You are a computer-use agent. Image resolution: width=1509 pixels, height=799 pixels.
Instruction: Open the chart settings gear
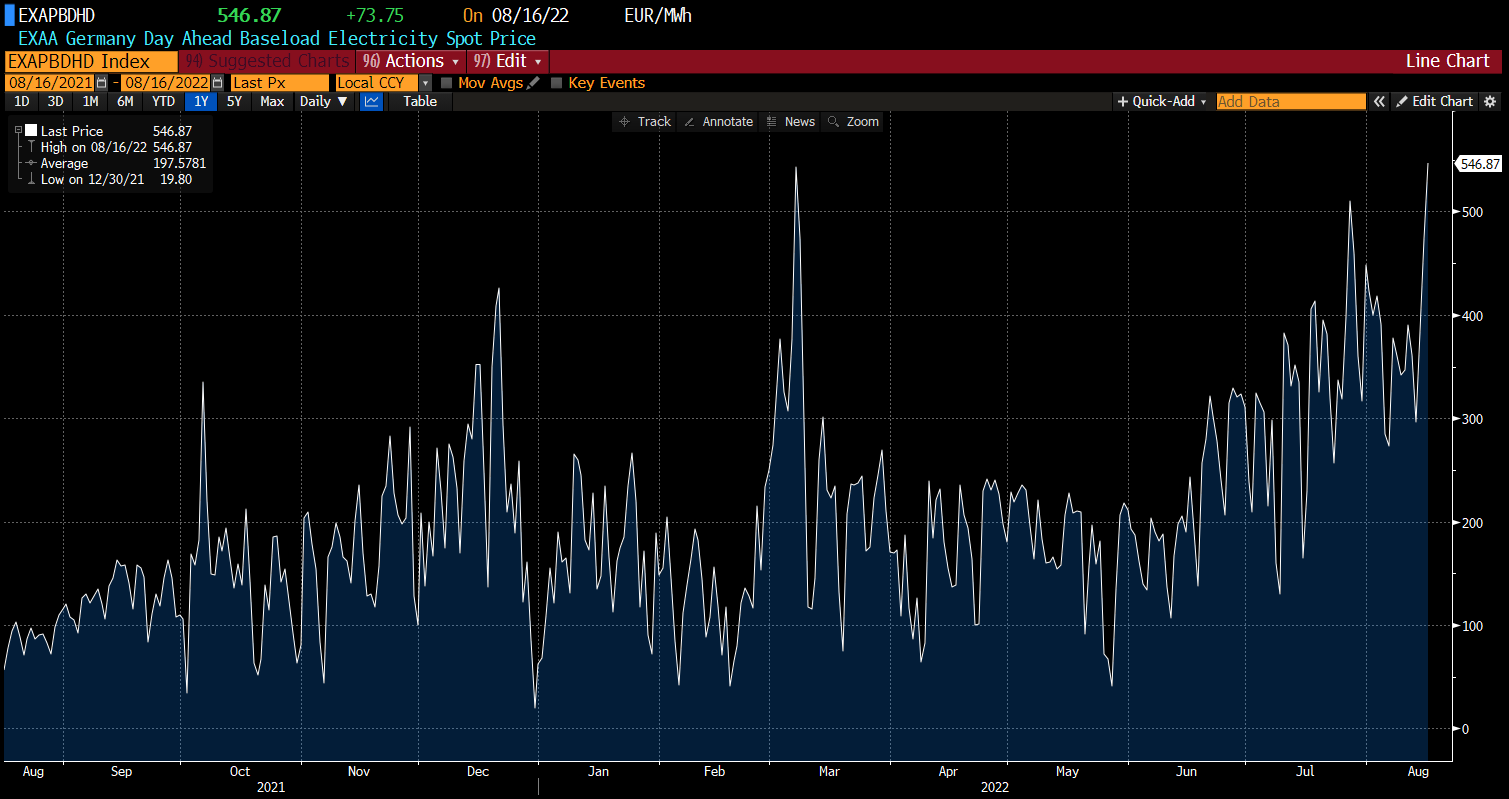coord(1490,101)
